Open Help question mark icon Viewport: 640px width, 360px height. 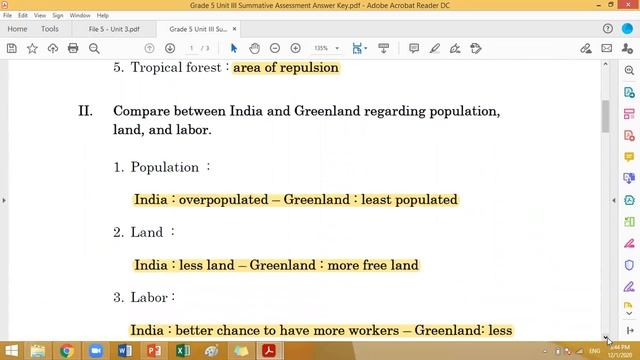[x=608, y=29]
